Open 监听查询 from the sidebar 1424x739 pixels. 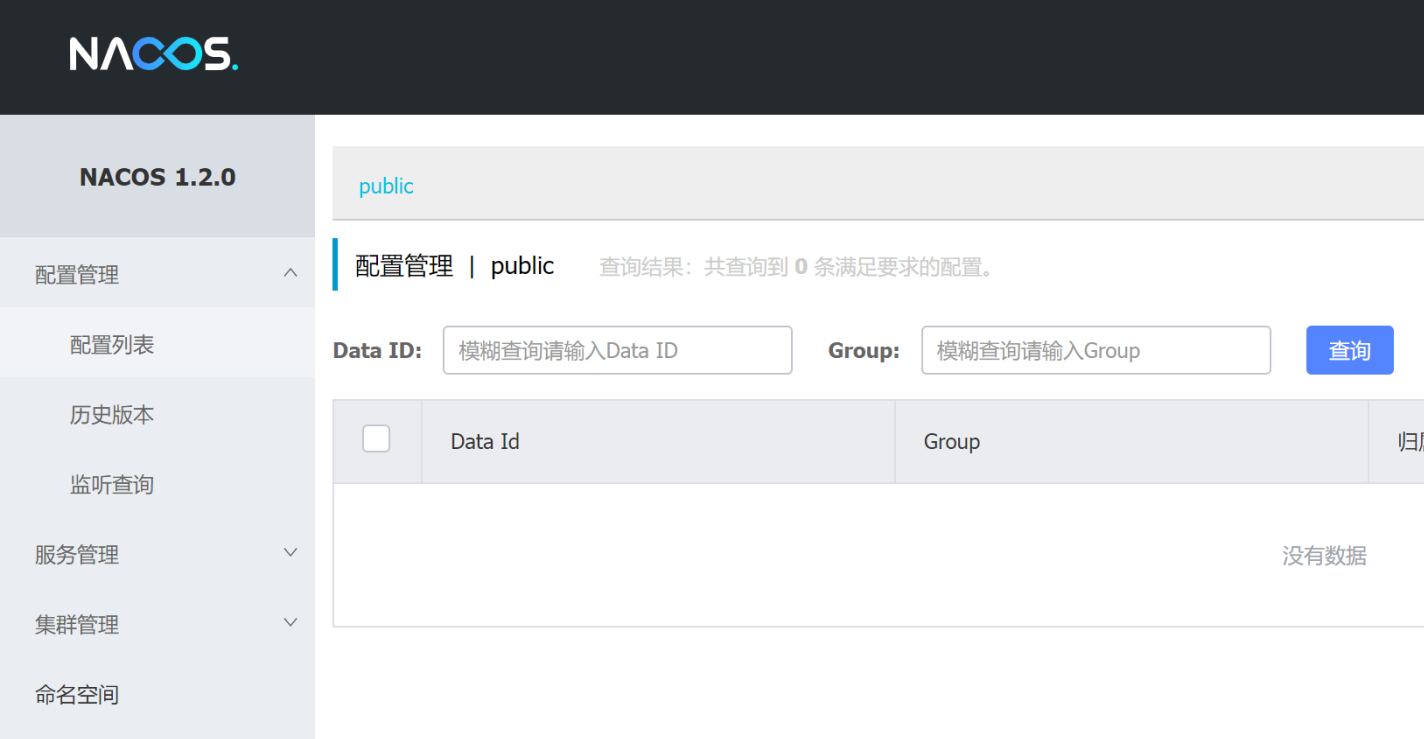pos(112,485)
